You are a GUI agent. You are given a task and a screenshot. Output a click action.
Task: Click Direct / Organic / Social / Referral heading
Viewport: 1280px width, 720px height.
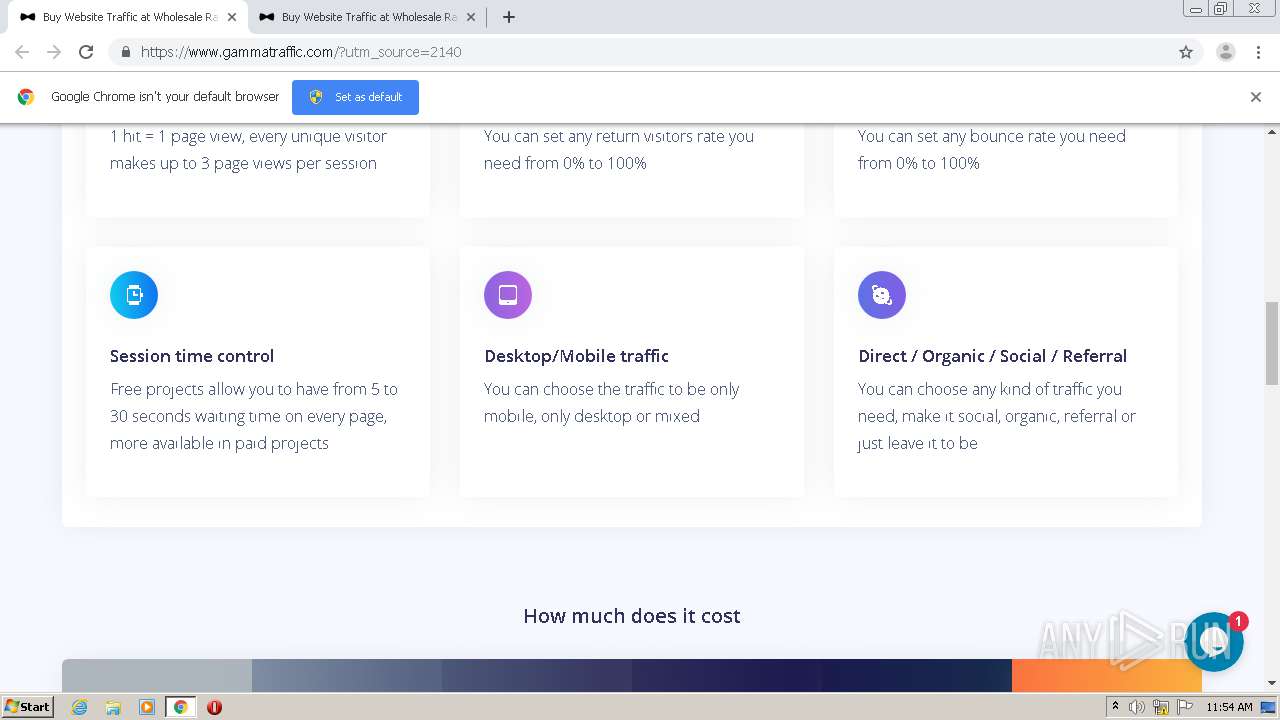[992, 356]
